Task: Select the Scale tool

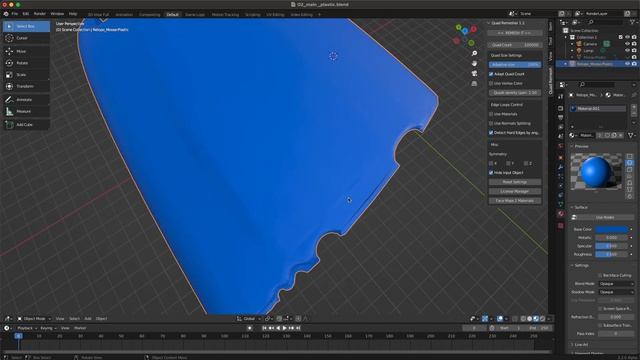Action: click(x=27, y=75)
